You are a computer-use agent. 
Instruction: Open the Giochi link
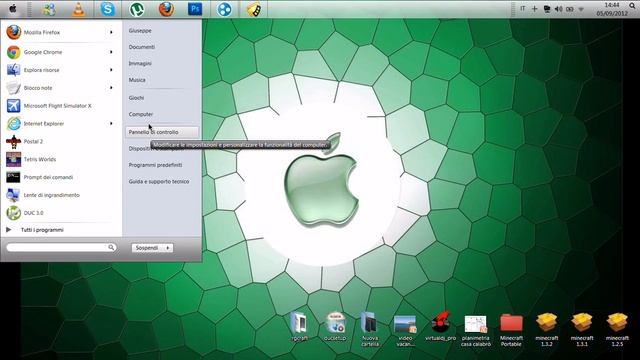tap(136, 98)
